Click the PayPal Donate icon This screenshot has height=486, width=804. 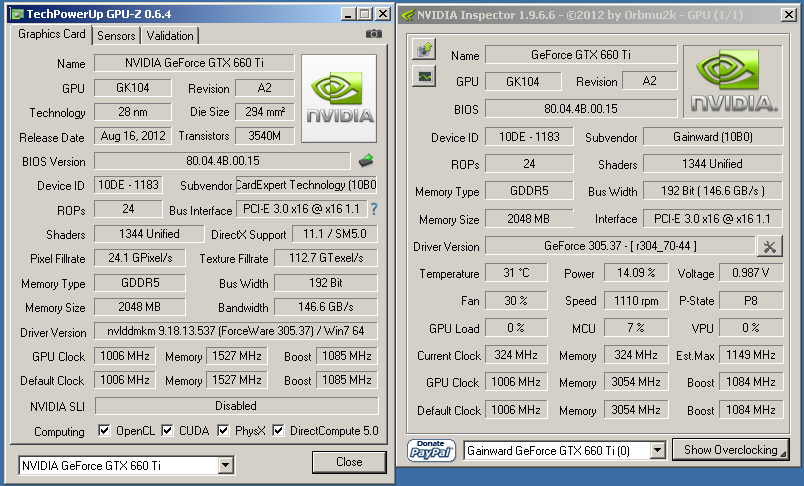click(x=432, y=451)
